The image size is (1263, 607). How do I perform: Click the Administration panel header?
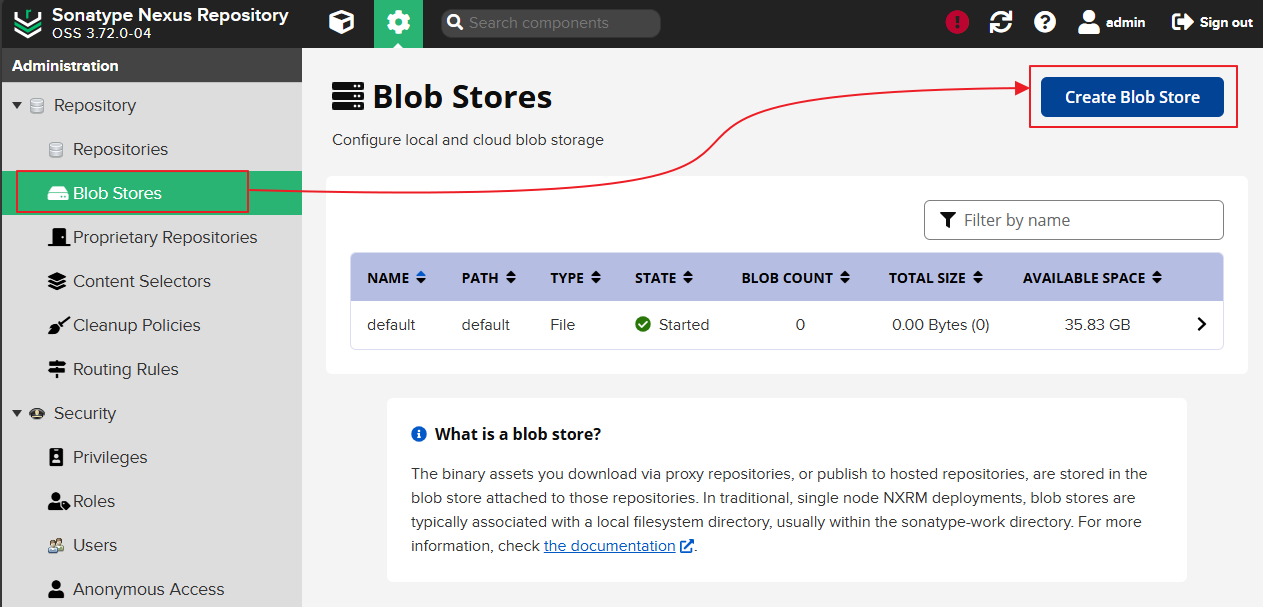click(151, 65)
